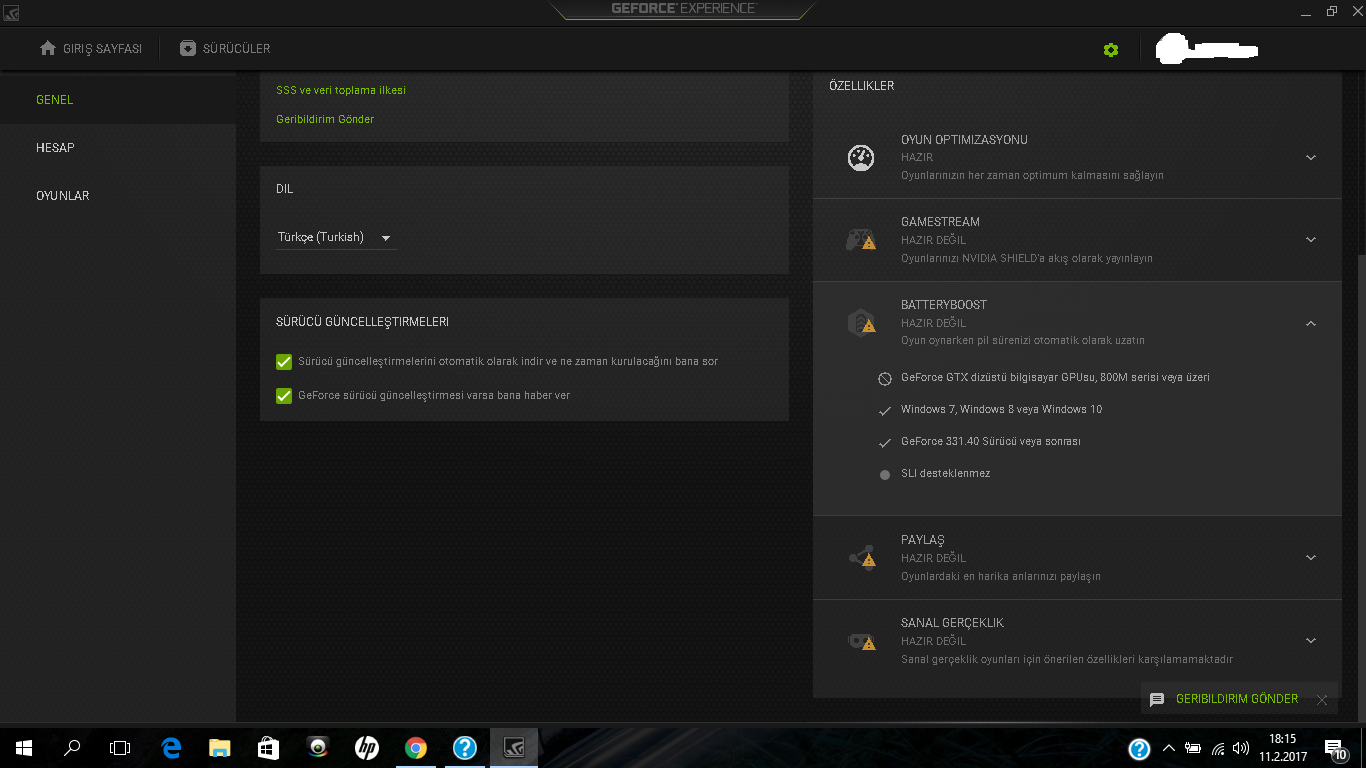Expand the GameStream section chevron

pos(1311,240)
